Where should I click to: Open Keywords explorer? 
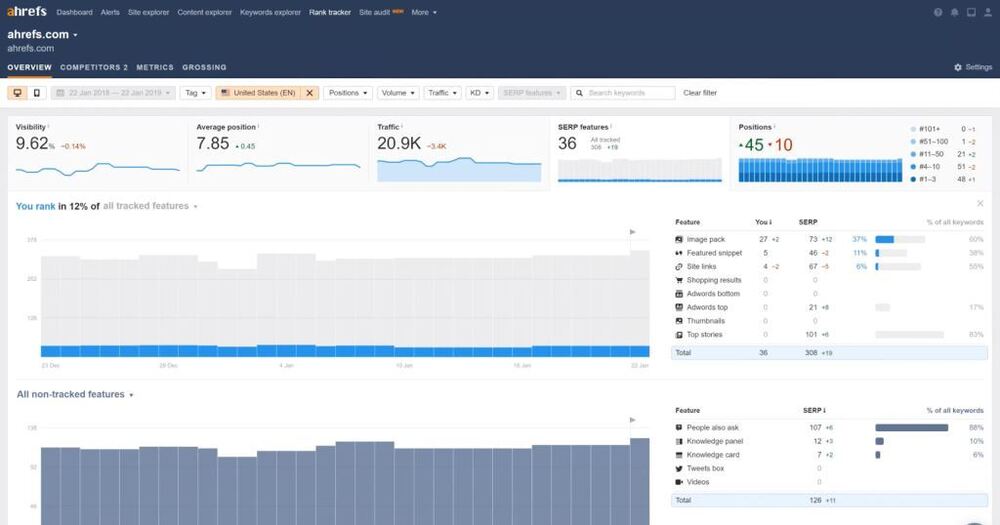coord(270,12)
